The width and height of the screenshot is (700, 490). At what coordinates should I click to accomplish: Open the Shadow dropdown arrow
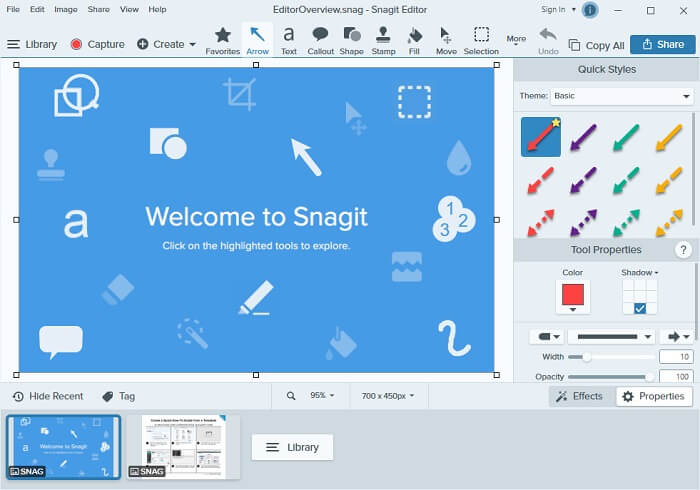pos(656,273)
